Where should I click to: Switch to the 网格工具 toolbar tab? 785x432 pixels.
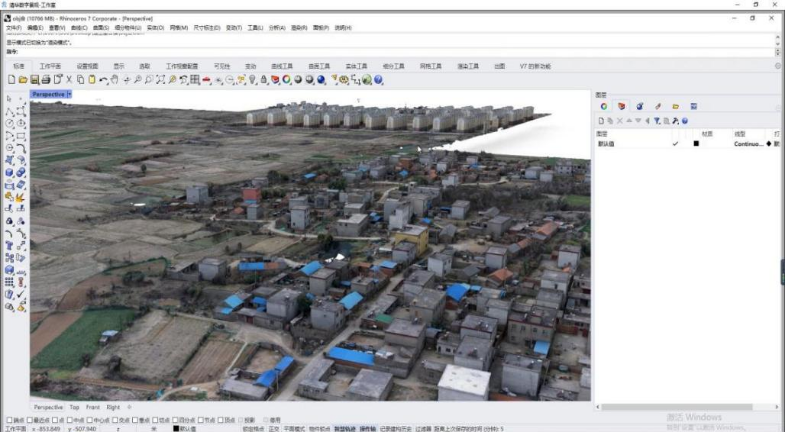coord(431,66)
